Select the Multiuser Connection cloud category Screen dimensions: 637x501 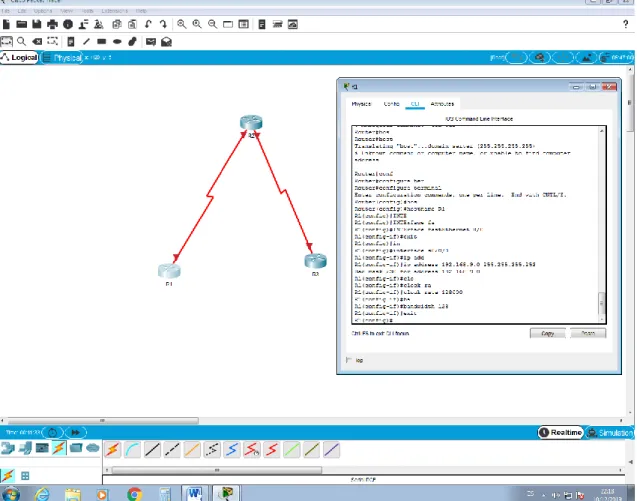(93, 448)
